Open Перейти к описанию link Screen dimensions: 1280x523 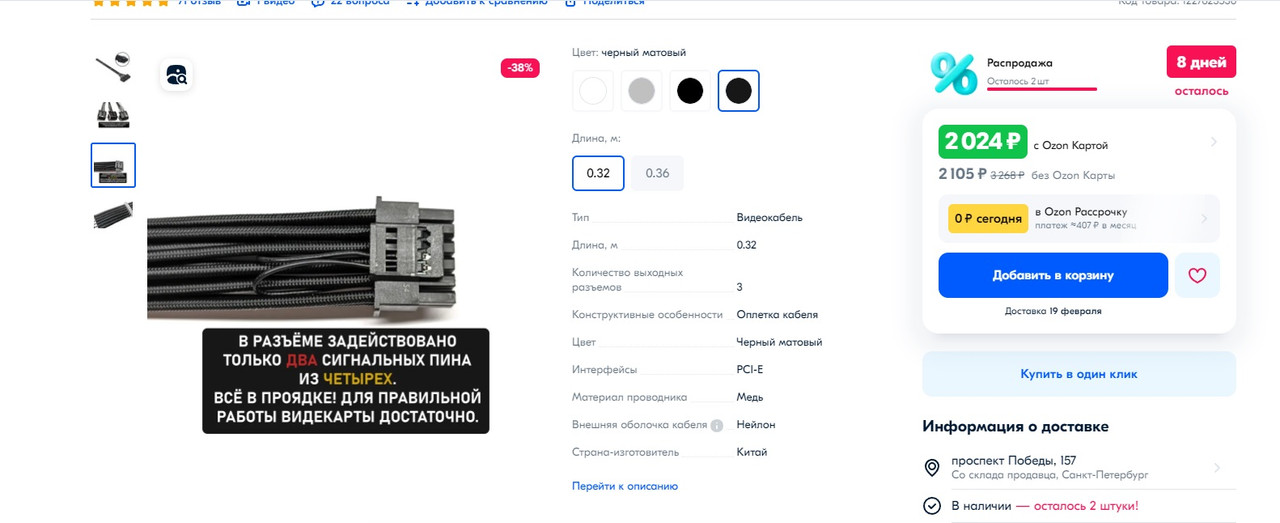625,486
